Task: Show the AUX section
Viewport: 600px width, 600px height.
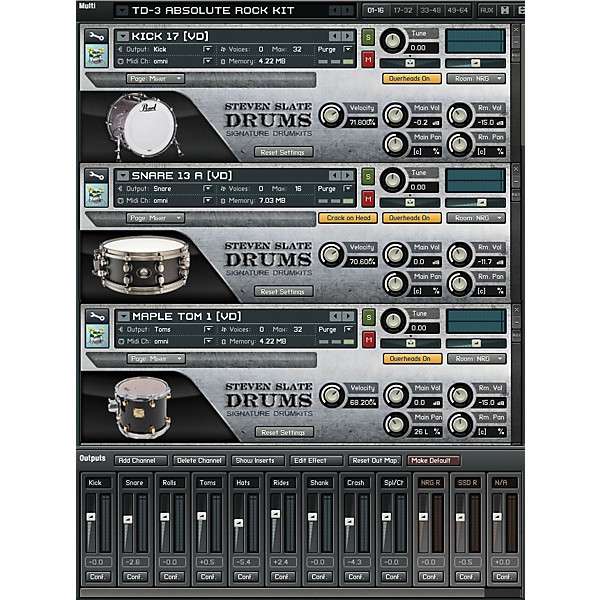Action: (x=487, y=10)
